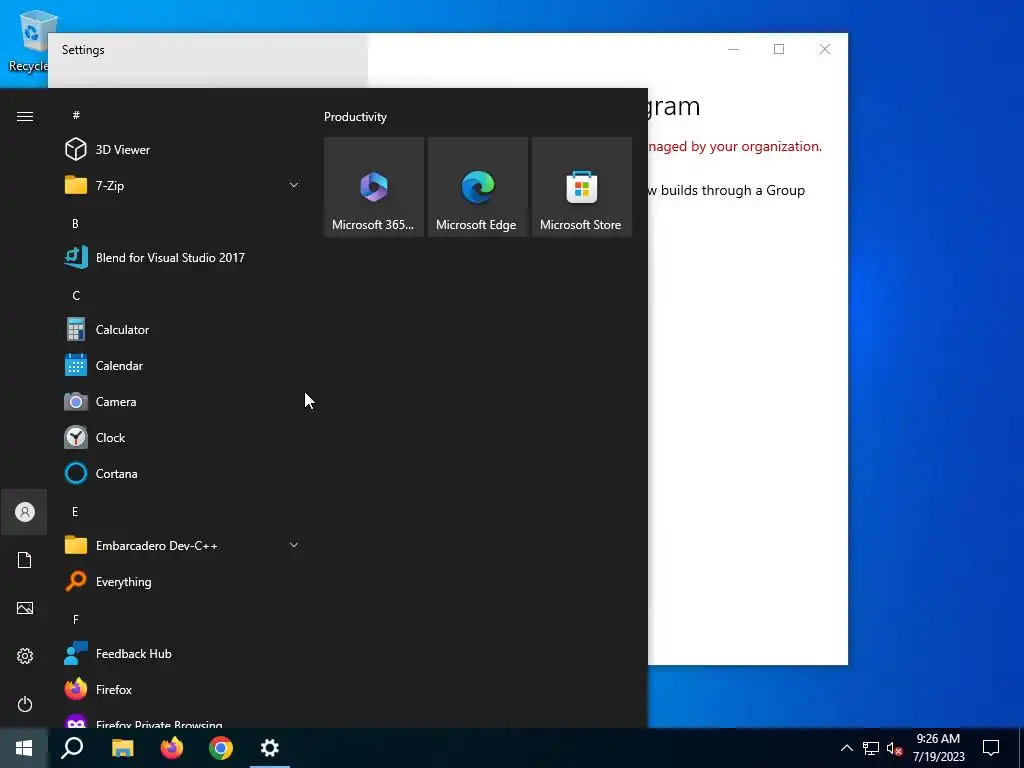Jump to apps via the # letter header
The width and height of the screenshot is (1024, 768).
tap(76, 115)
